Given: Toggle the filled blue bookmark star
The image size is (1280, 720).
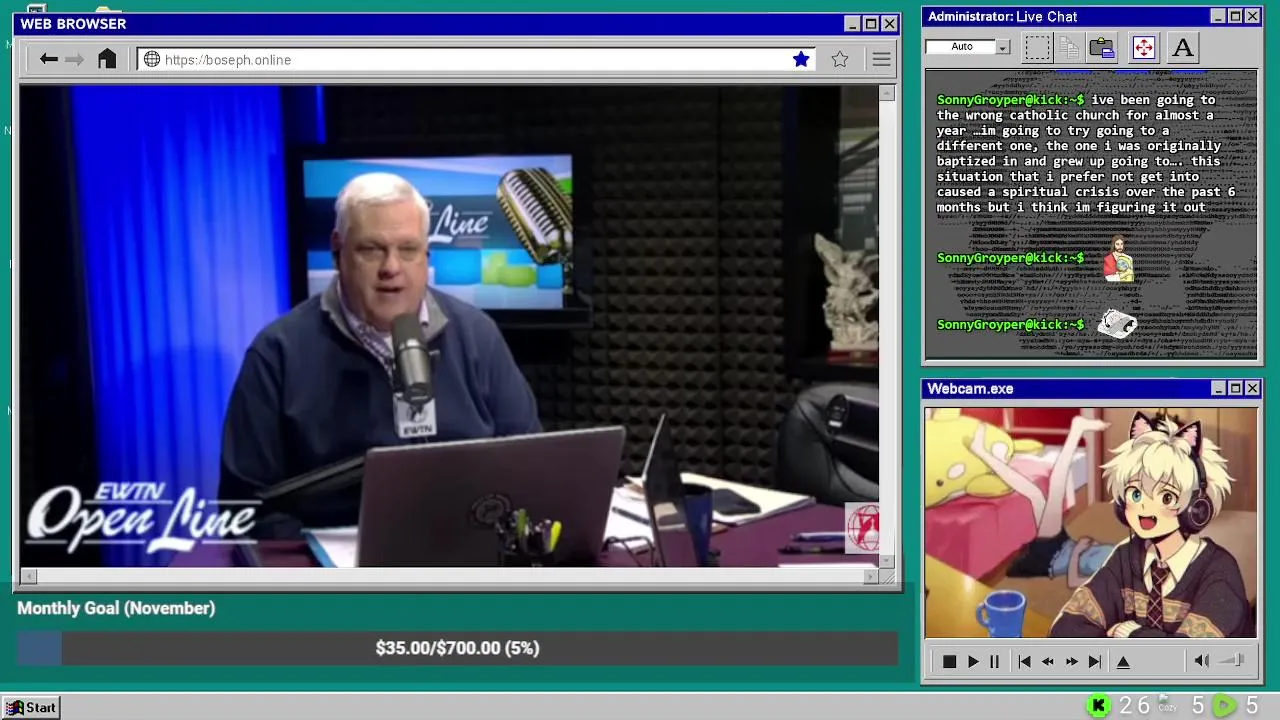Looking at the screenshot, I should (801, 59).
